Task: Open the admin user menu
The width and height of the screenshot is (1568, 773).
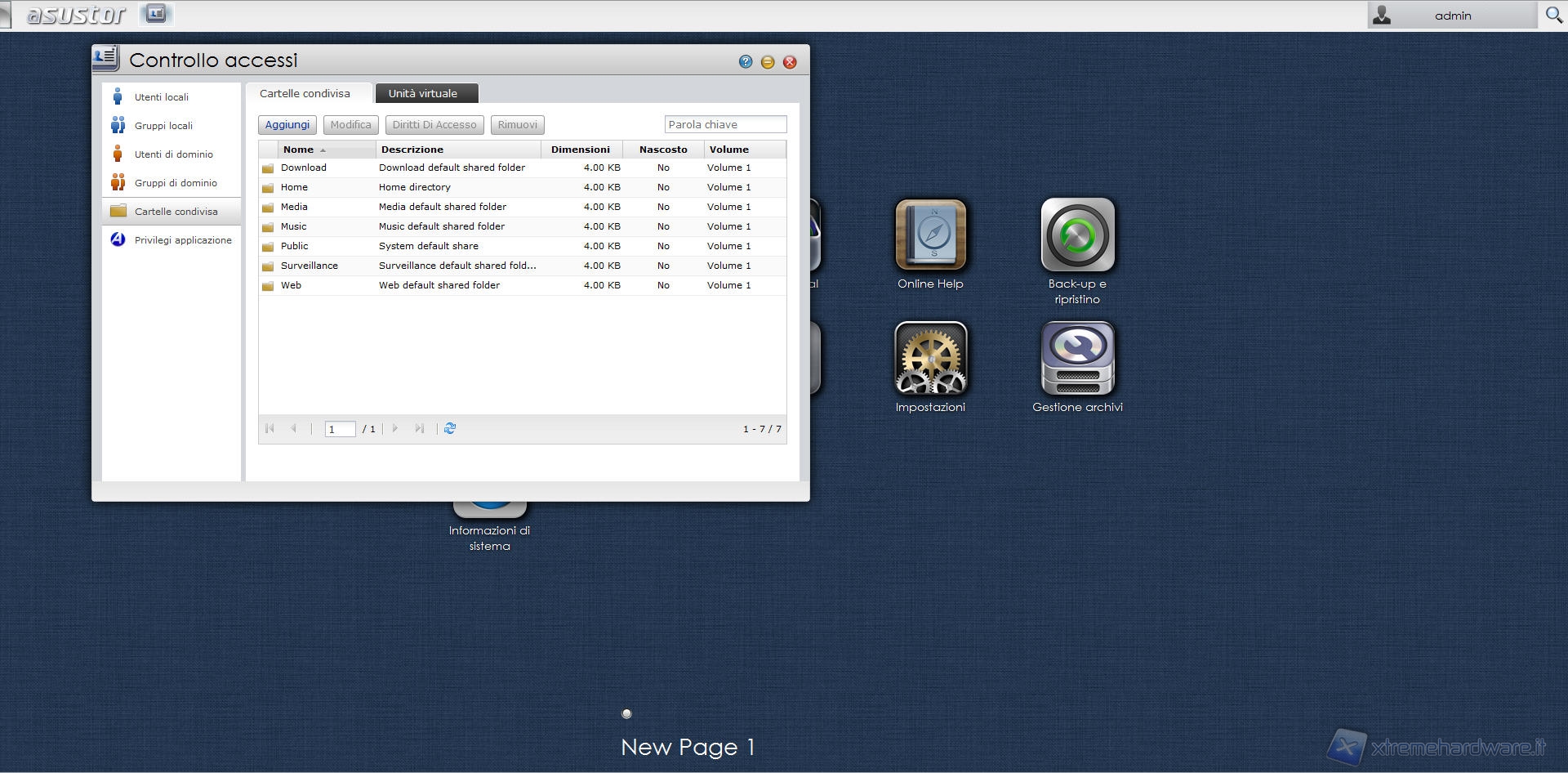Action: click(1452, 16)
